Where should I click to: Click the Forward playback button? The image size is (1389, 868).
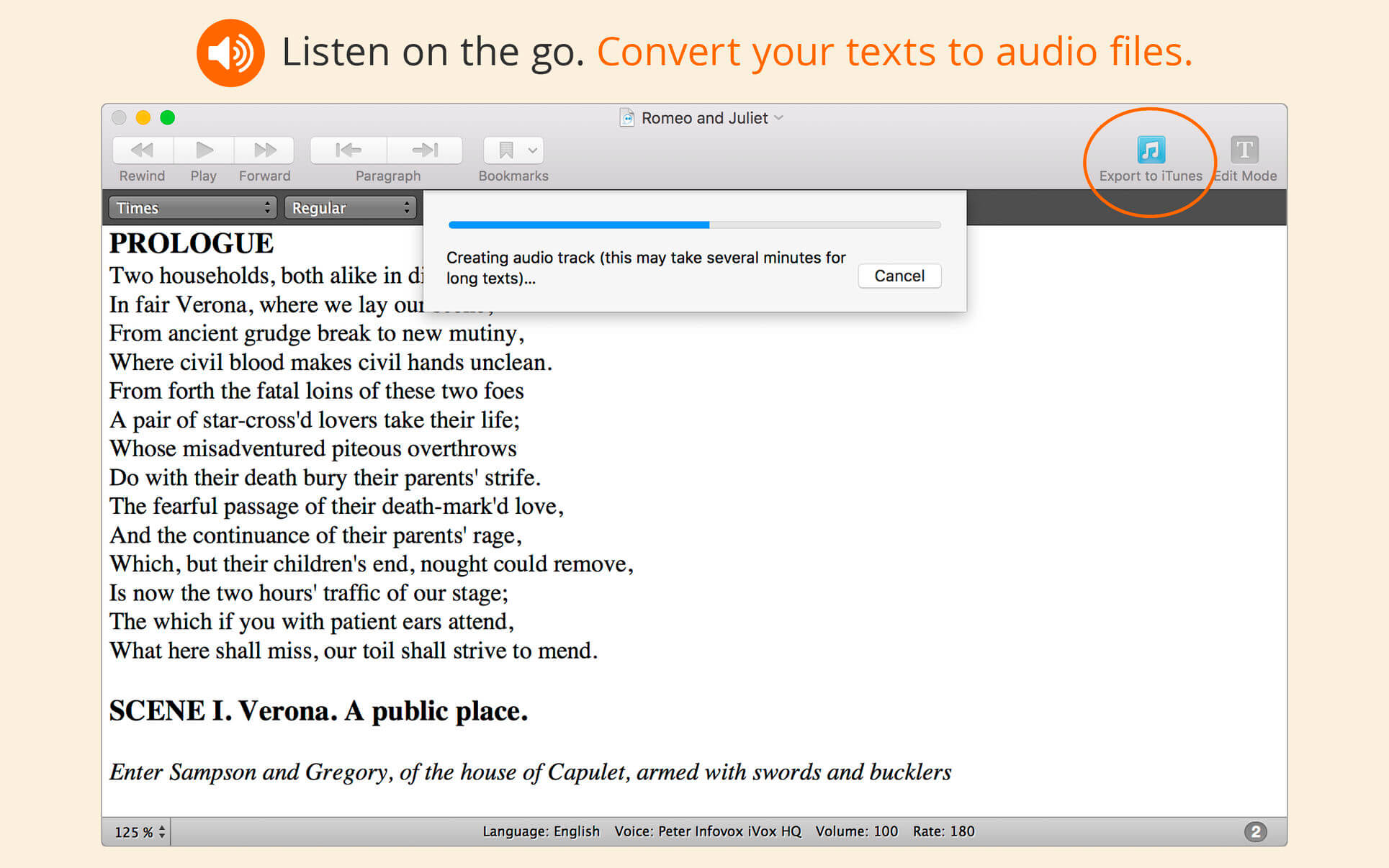pos(264,150)
